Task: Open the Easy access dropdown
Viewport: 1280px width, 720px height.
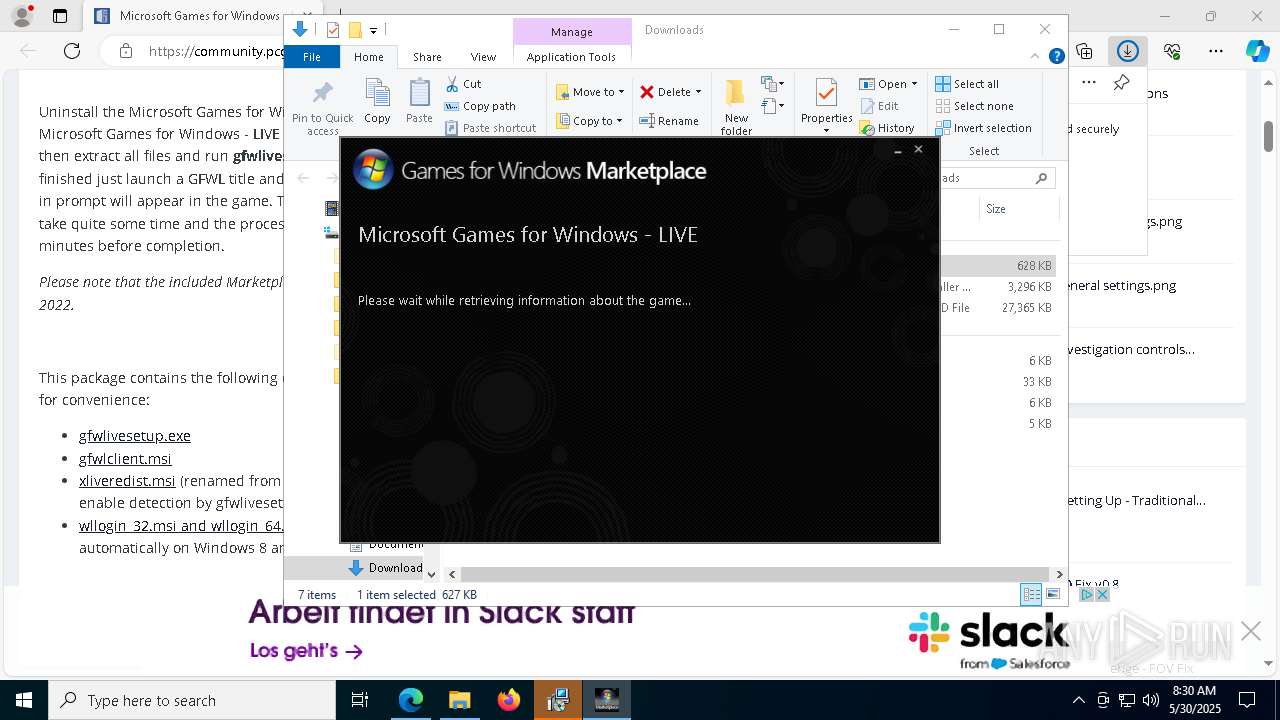Action: 773,105
